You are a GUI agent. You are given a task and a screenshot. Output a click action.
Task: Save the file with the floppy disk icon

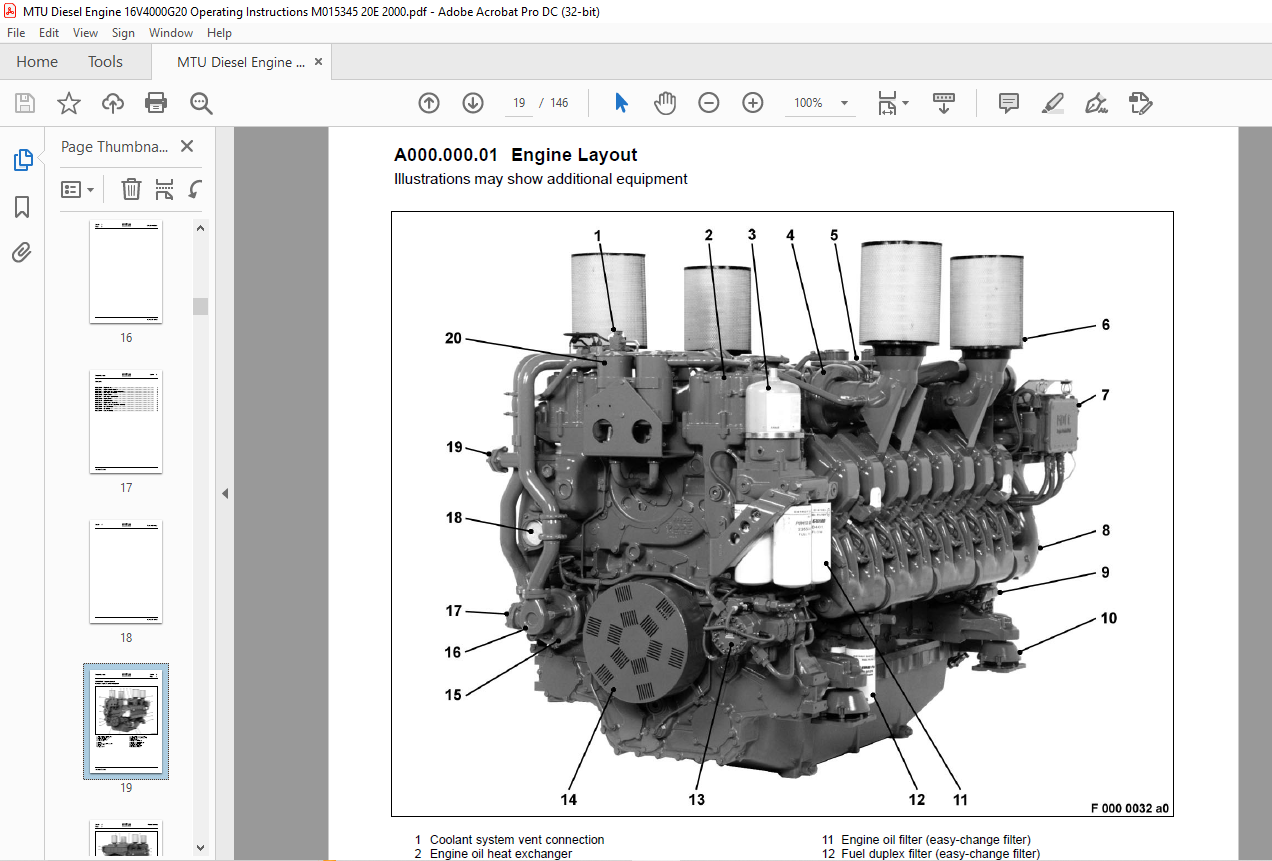point(25,103)
